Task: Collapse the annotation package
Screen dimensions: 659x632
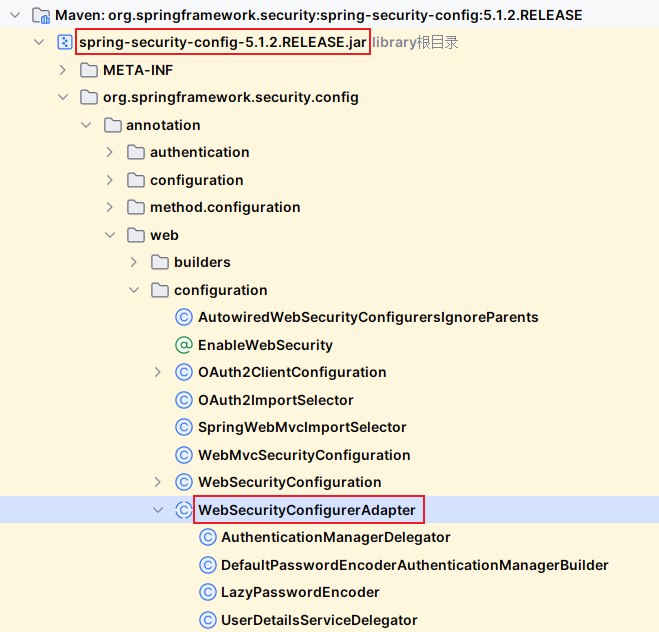Action: point(86,125)
